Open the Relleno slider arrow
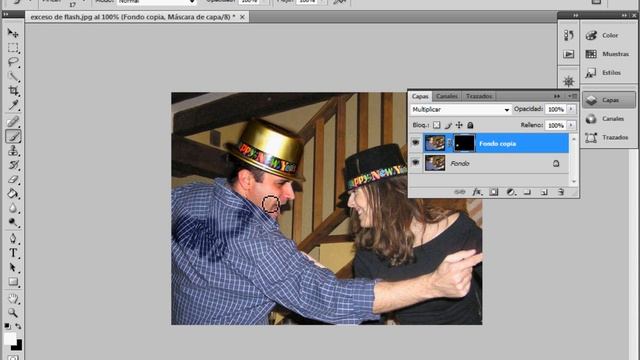The width and height of the screenshot is (640, 360). (x=571, y=125)
